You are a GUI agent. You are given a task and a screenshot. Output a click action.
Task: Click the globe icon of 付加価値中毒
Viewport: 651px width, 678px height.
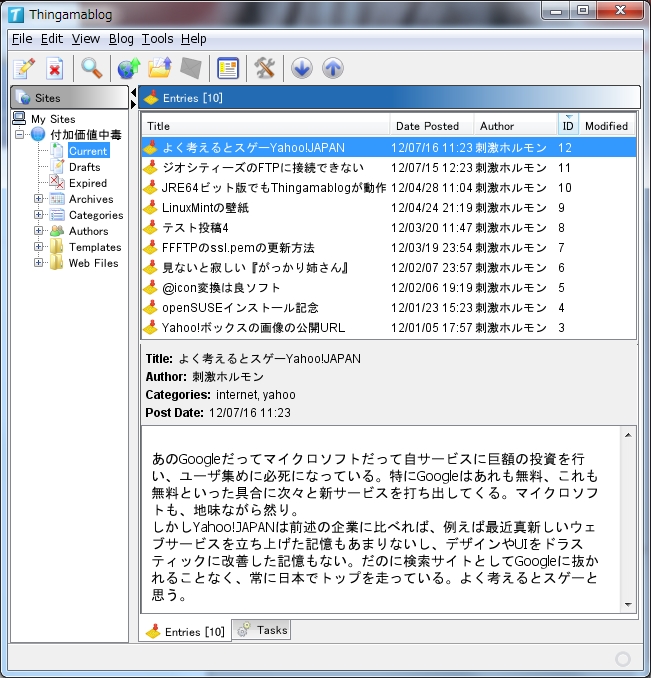click(38, 134)
